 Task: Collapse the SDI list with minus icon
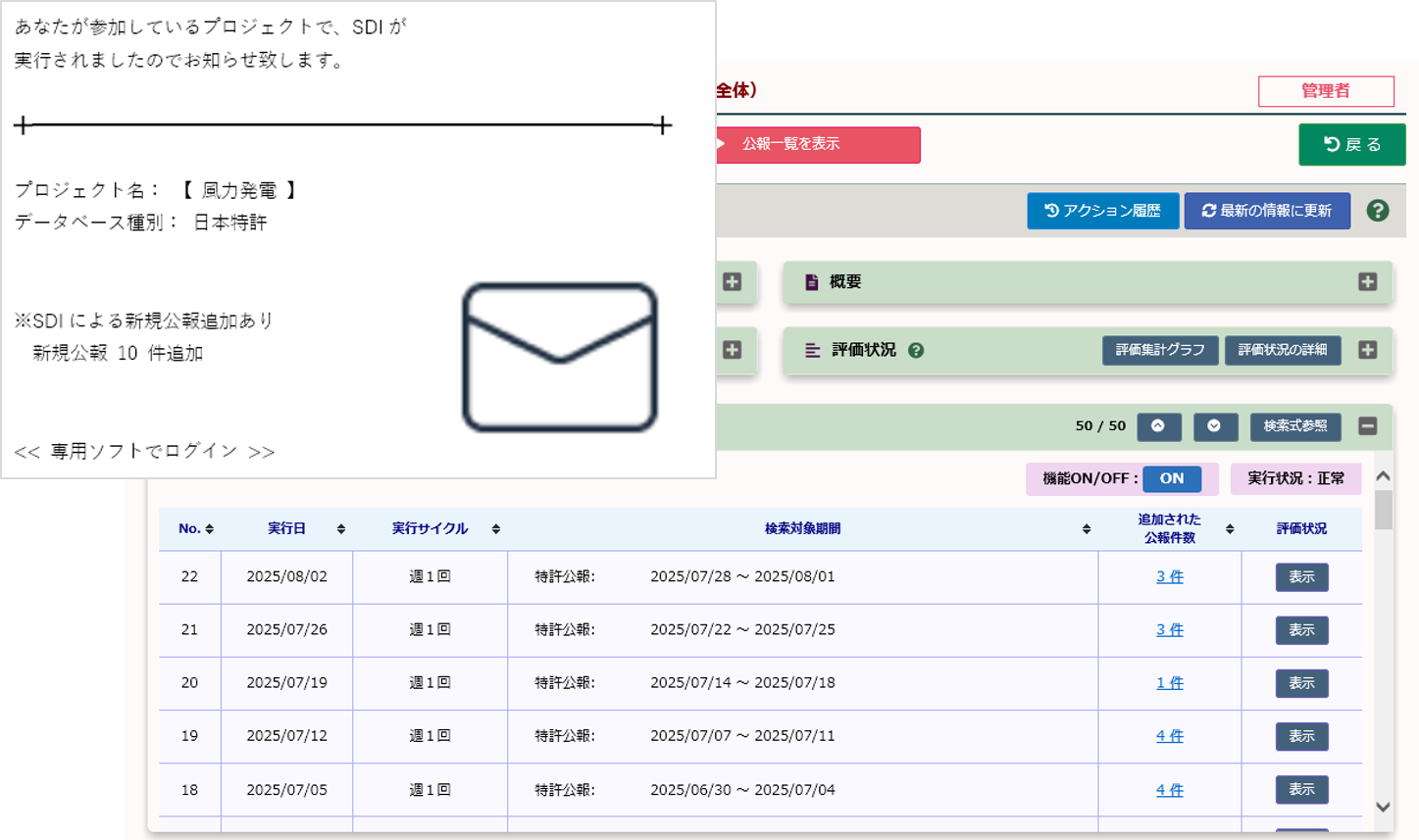click(x=1368, y=426)
